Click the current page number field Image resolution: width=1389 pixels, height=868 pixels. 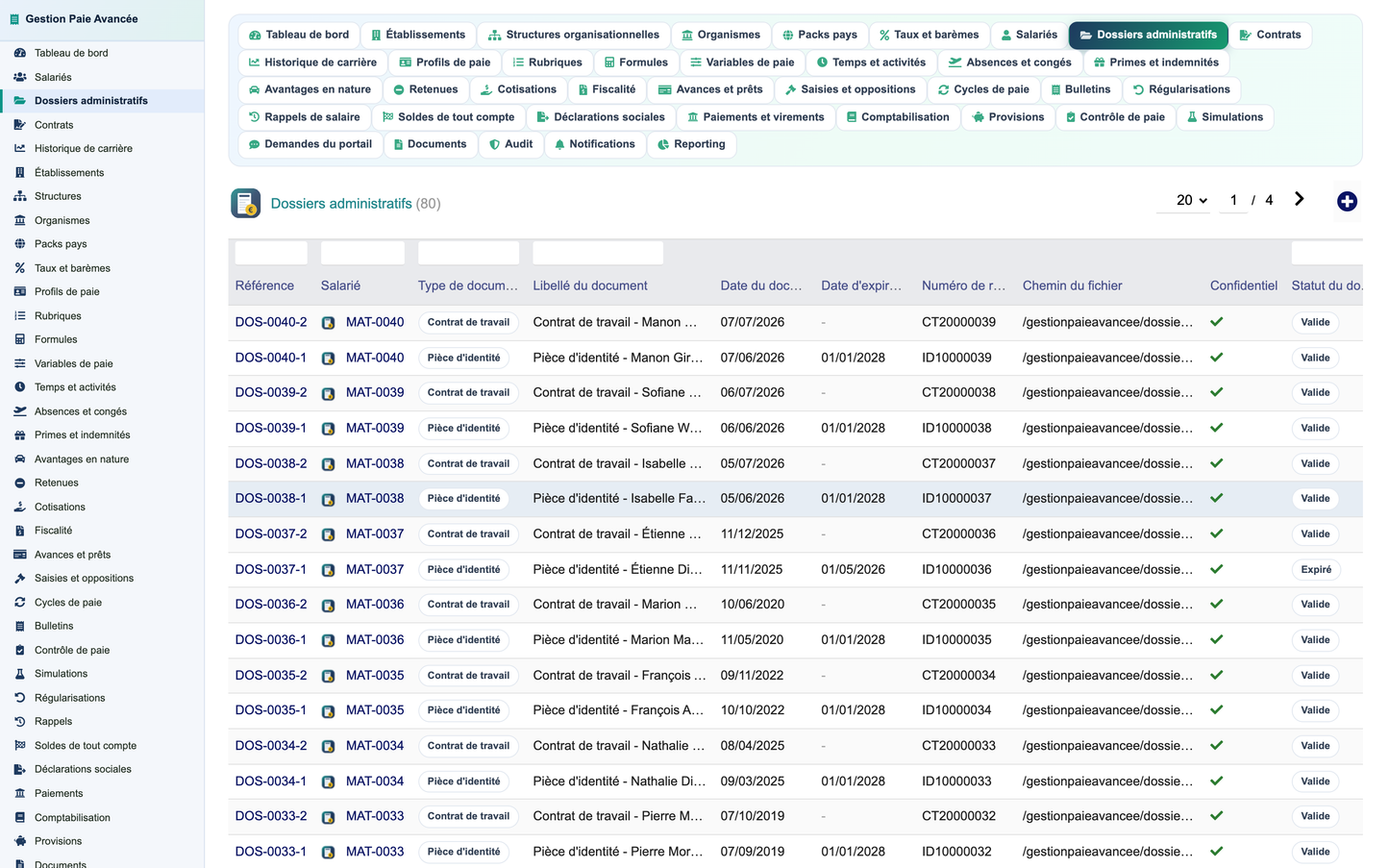click(x=1233, y=200)
